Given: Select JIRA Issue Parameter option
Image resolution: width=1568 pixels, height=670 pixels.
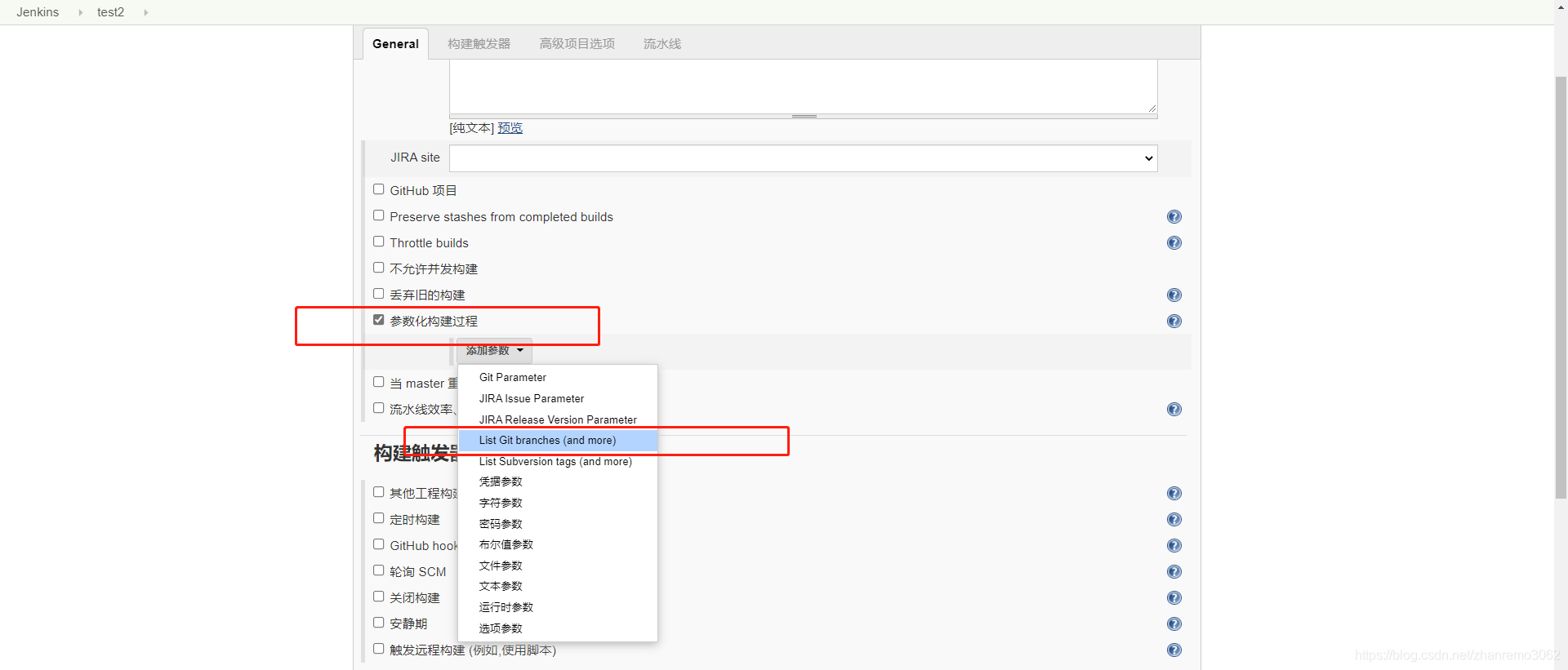Looking at the screenshot, I should (558, 398).
